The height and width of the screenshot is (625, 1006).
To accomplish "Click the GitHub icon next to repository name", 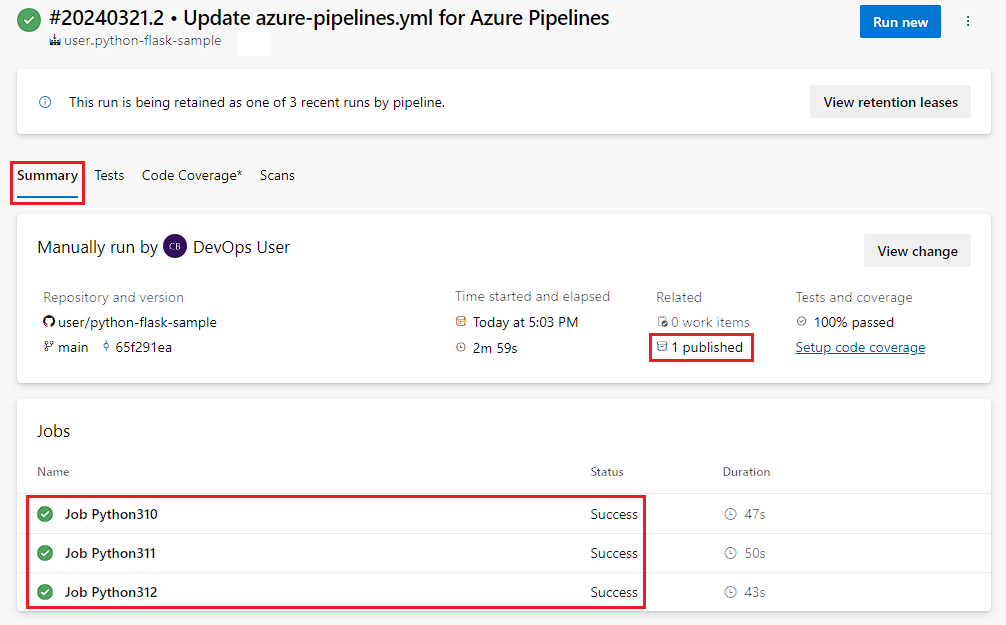I will point(49,321).
